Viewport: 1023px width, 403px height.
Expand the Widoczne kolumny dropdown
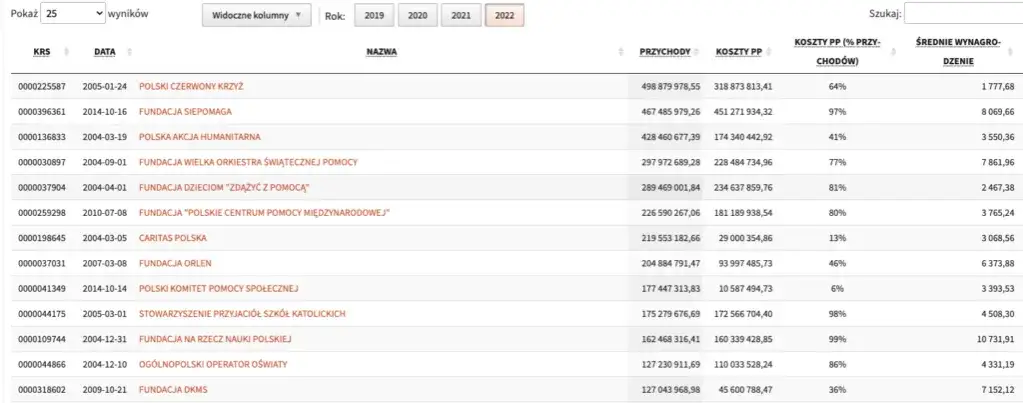(255, 15)
